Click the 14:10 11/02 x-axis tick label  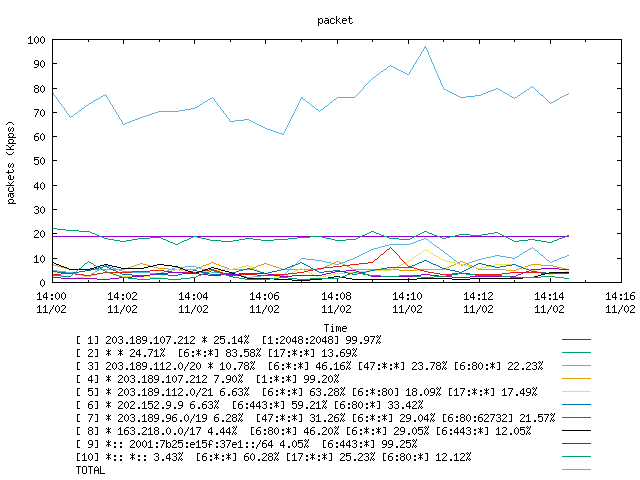[407, 302]
